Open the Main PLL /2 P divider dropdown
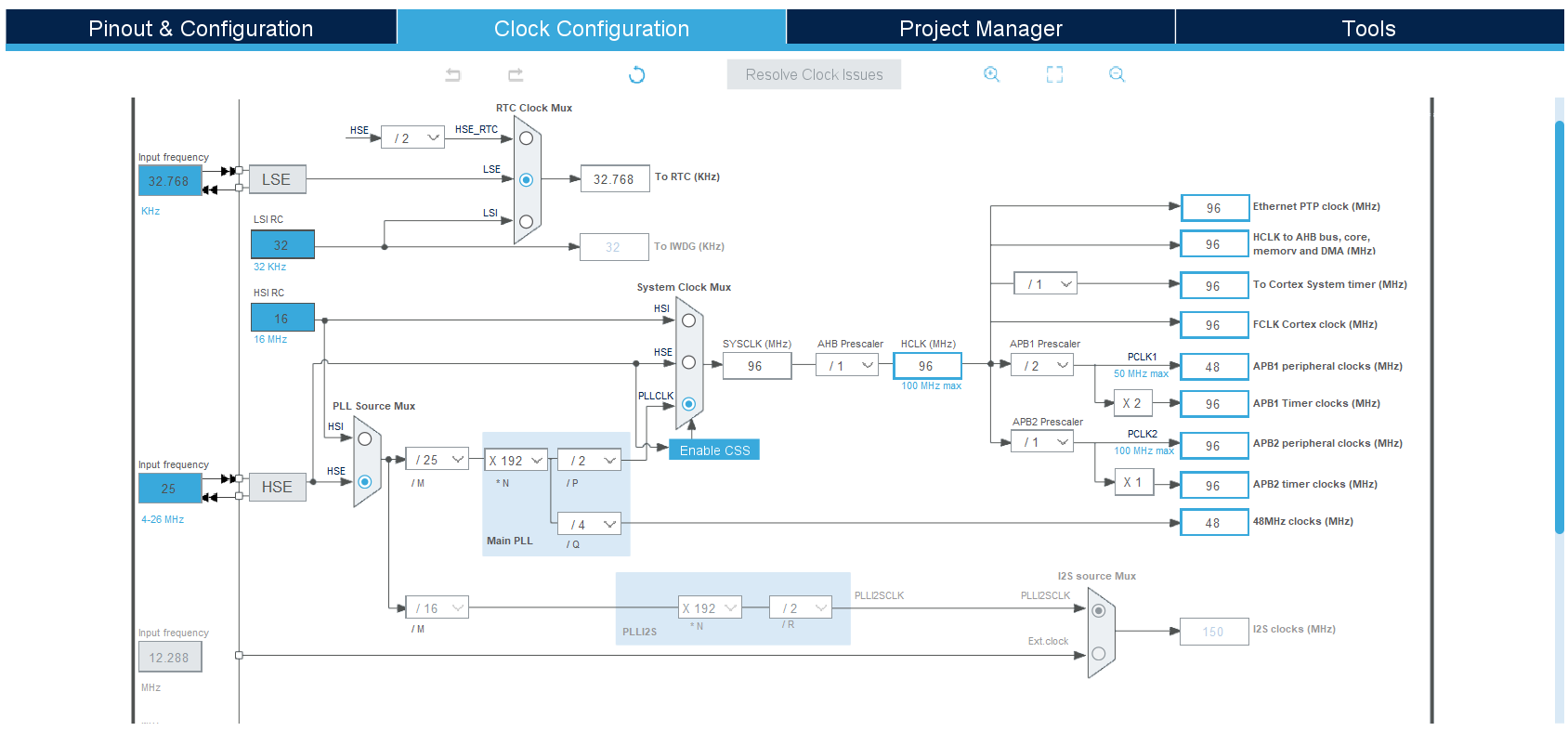The image size is (1568, 731). click(590, 460)
